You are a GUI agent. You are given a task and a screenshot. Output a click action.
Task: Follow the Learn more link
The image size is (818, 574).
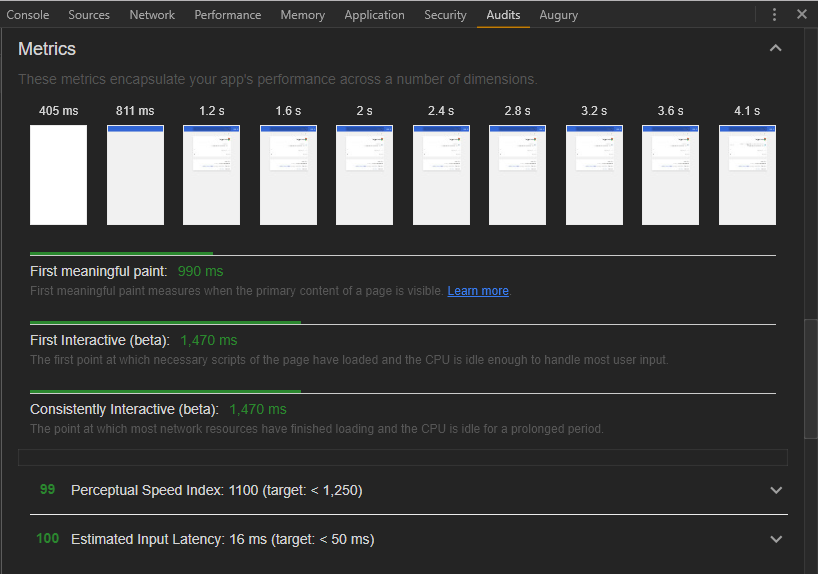tap(478, 291)
